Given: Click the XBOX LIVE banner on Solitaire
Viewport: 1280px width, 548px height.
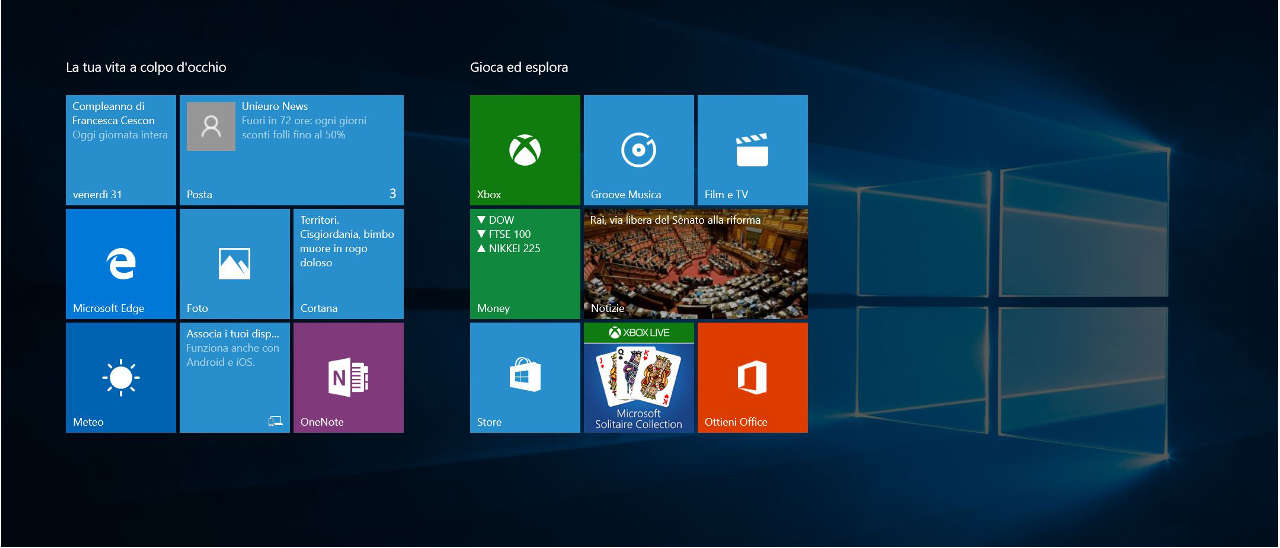Looking at the screenshot, I should point(639,332).
